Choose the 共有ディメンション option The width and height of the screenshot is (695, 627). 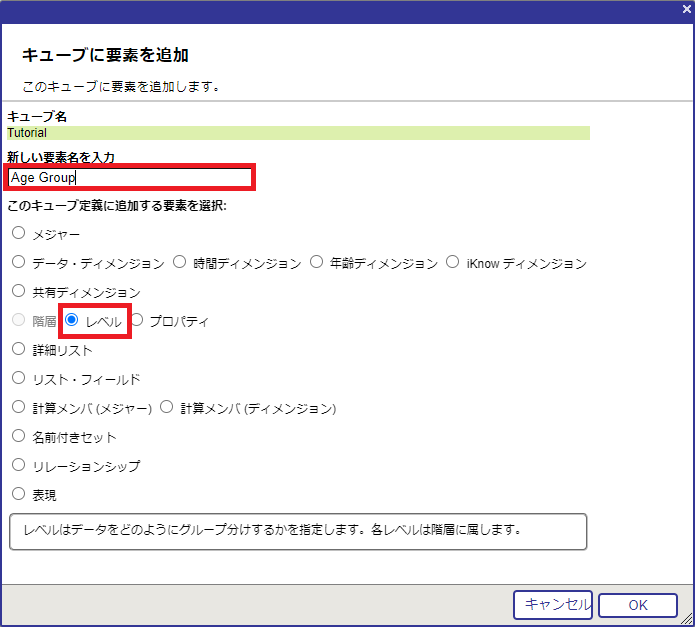18,292
